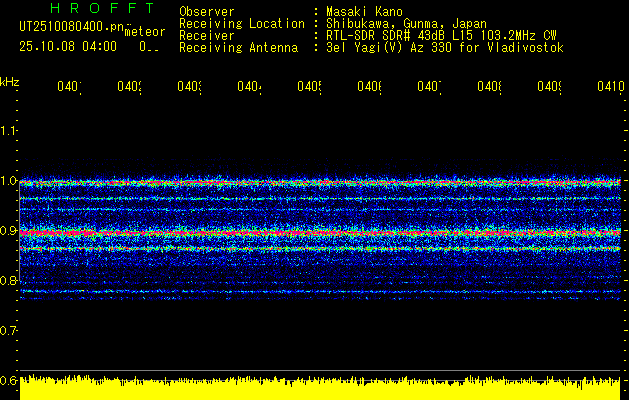629x400 pixels.
Task: Click the strong red signal band at 0.9 kHz
Action: coord(320,232)
